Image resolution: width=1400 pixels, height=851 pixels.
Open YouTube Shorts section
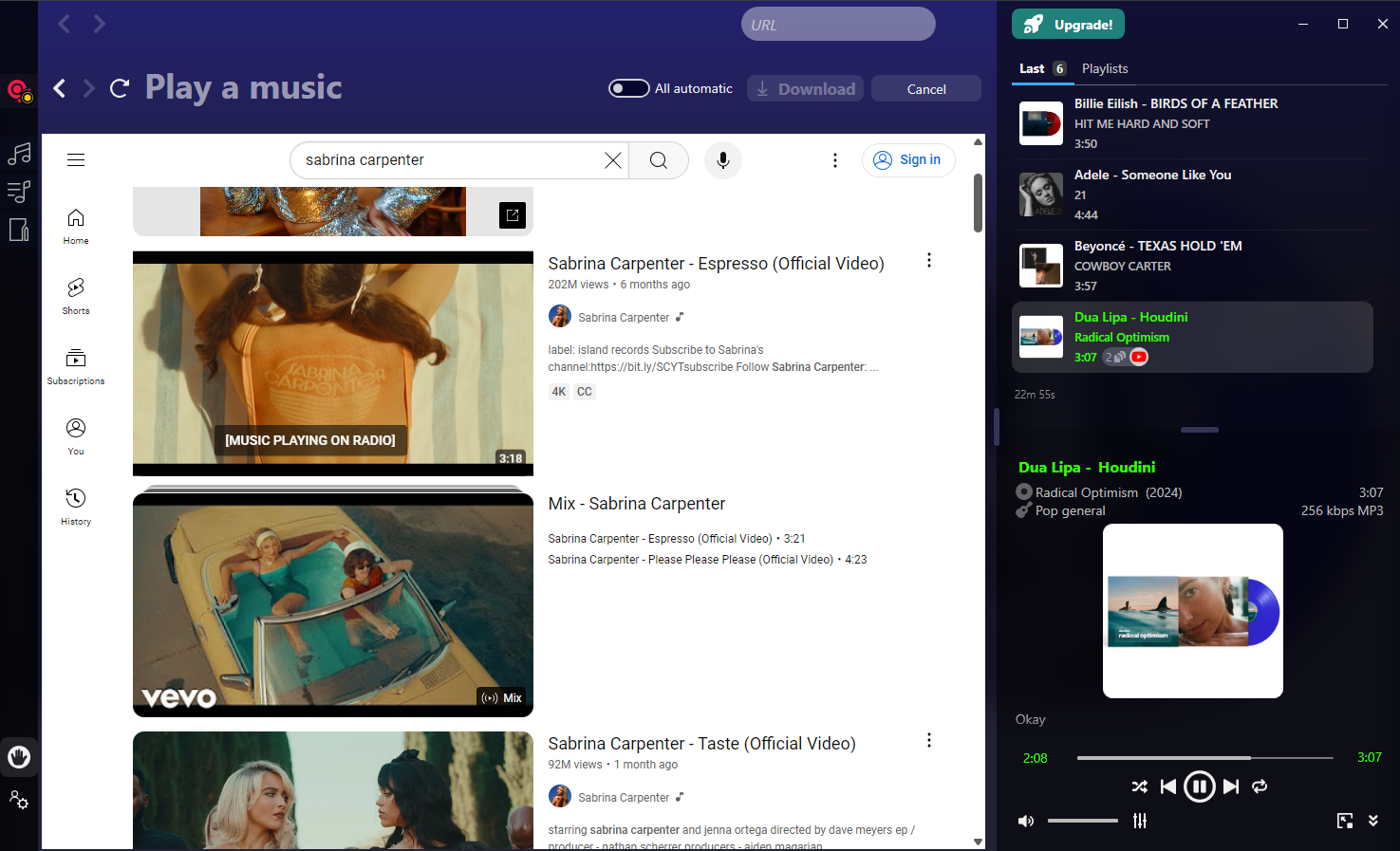click(x=76, y=297)
